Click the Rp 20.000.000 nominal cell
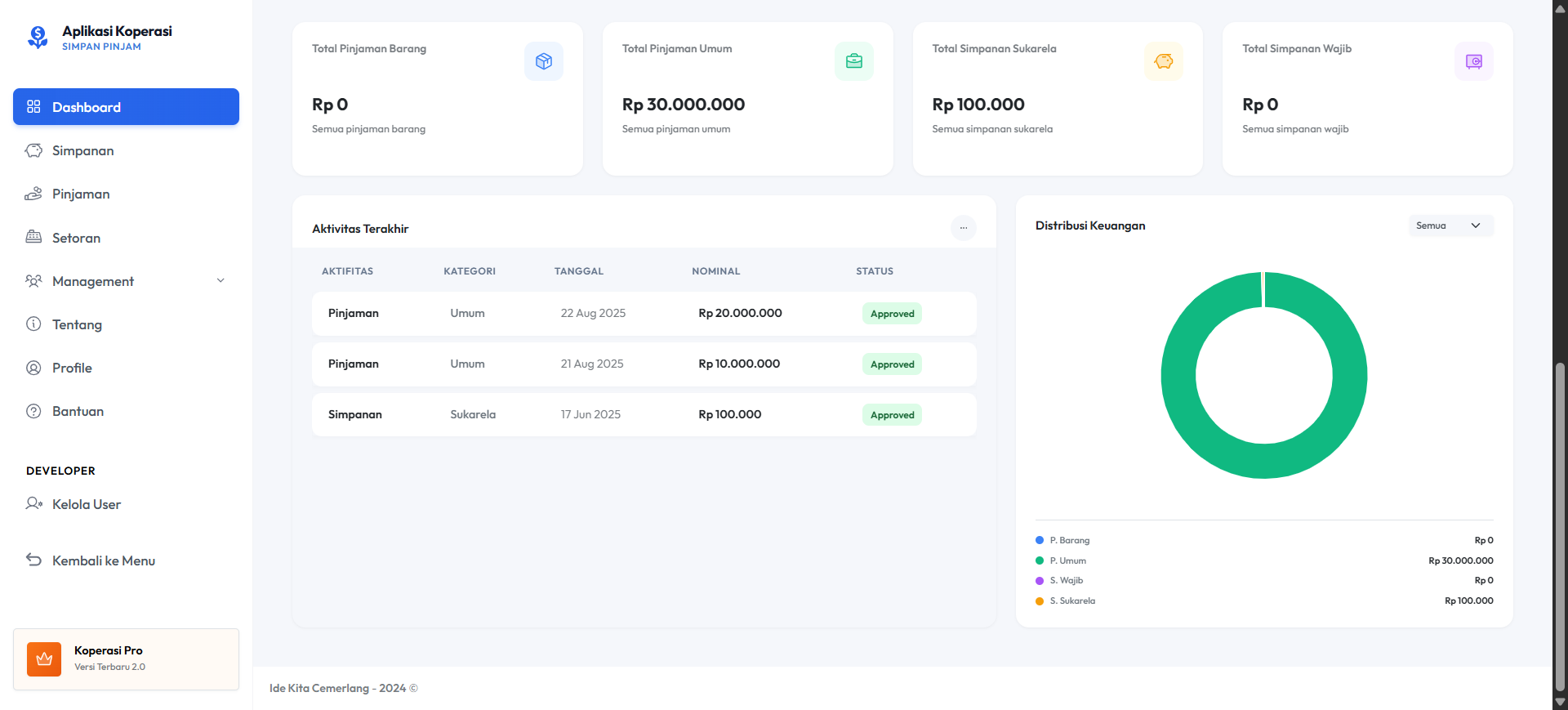1568x710 pixels. click(740, 313)
